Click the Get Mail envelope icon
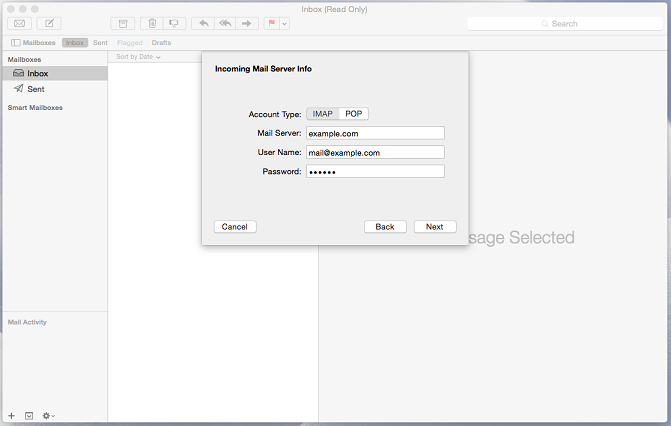The height and width of the screenshot is (426, 671). 19,23
